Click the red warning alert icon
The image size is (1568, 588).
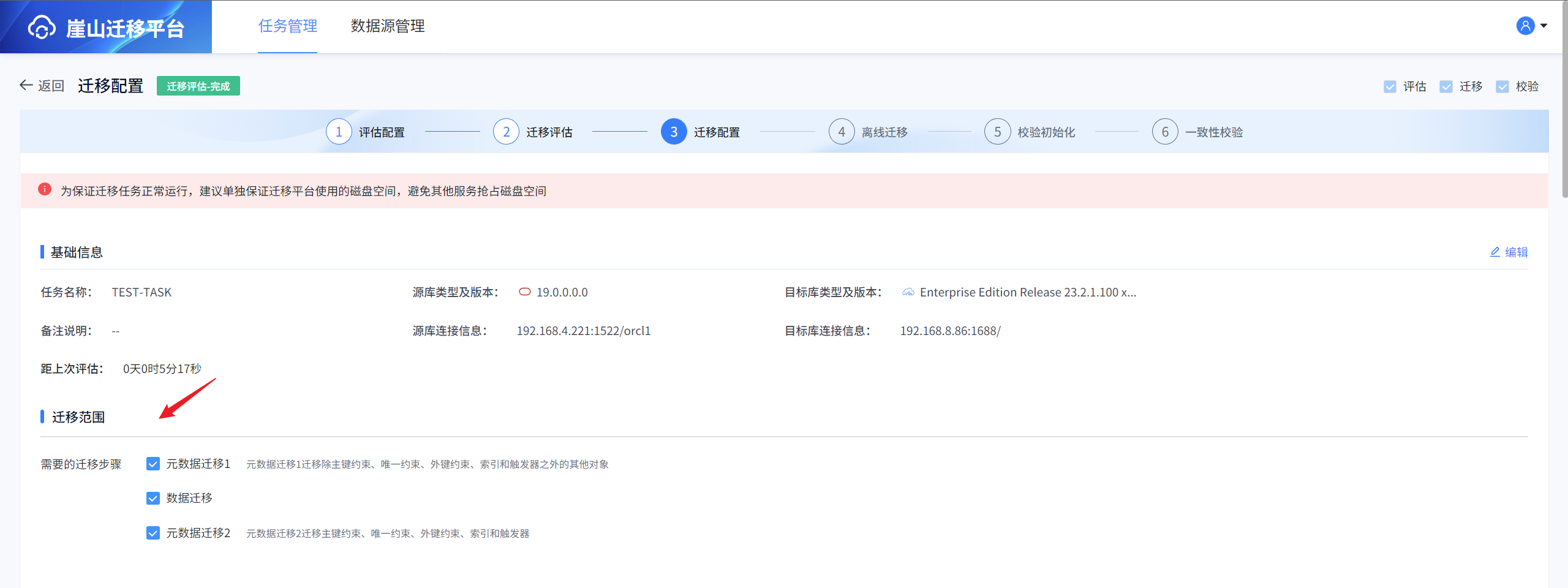[x=45, y=190]
